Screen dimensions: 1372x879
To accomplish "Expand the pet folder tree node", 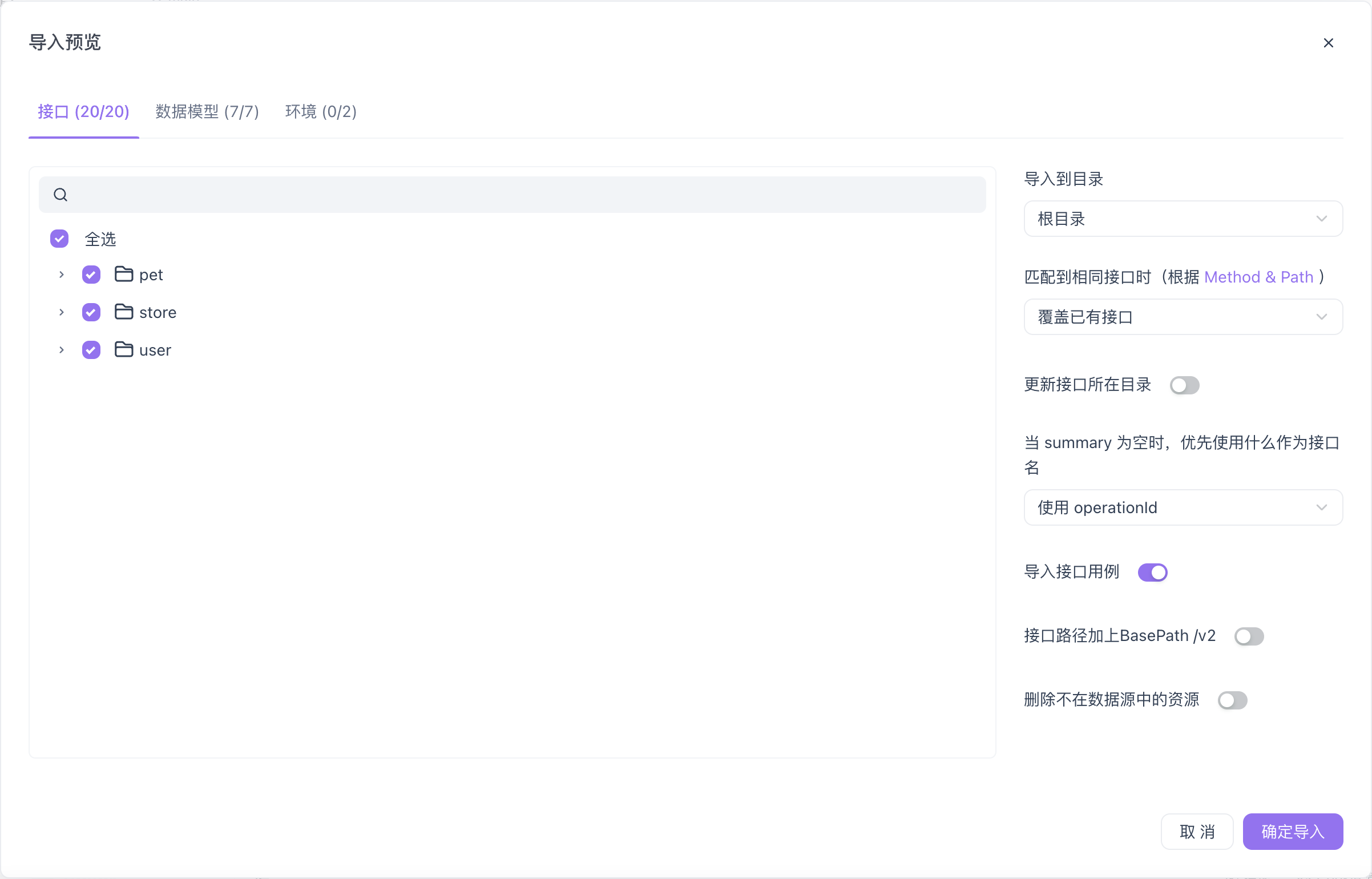I will [62, 274].
